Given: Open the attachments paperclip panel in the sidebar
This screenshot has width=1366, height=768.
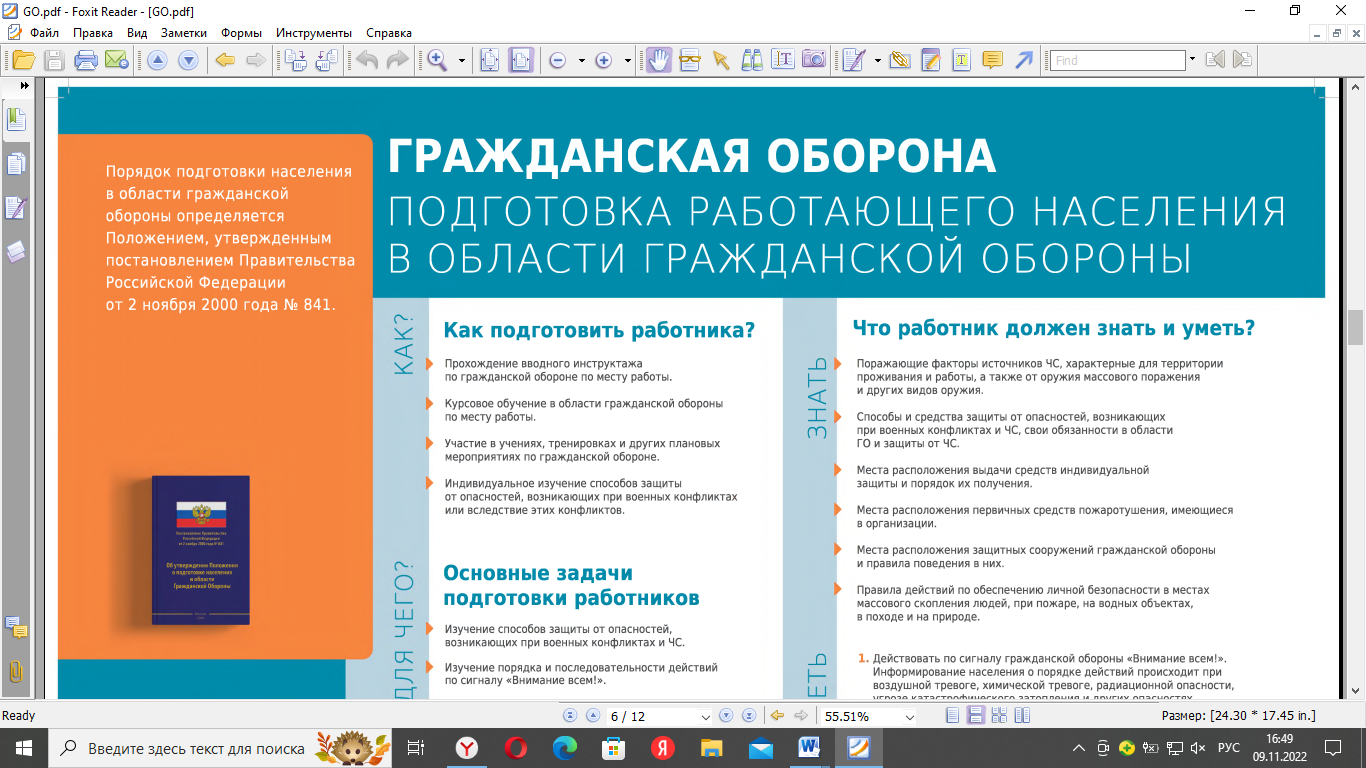Looking at the screenshot, I should (16, 670).
